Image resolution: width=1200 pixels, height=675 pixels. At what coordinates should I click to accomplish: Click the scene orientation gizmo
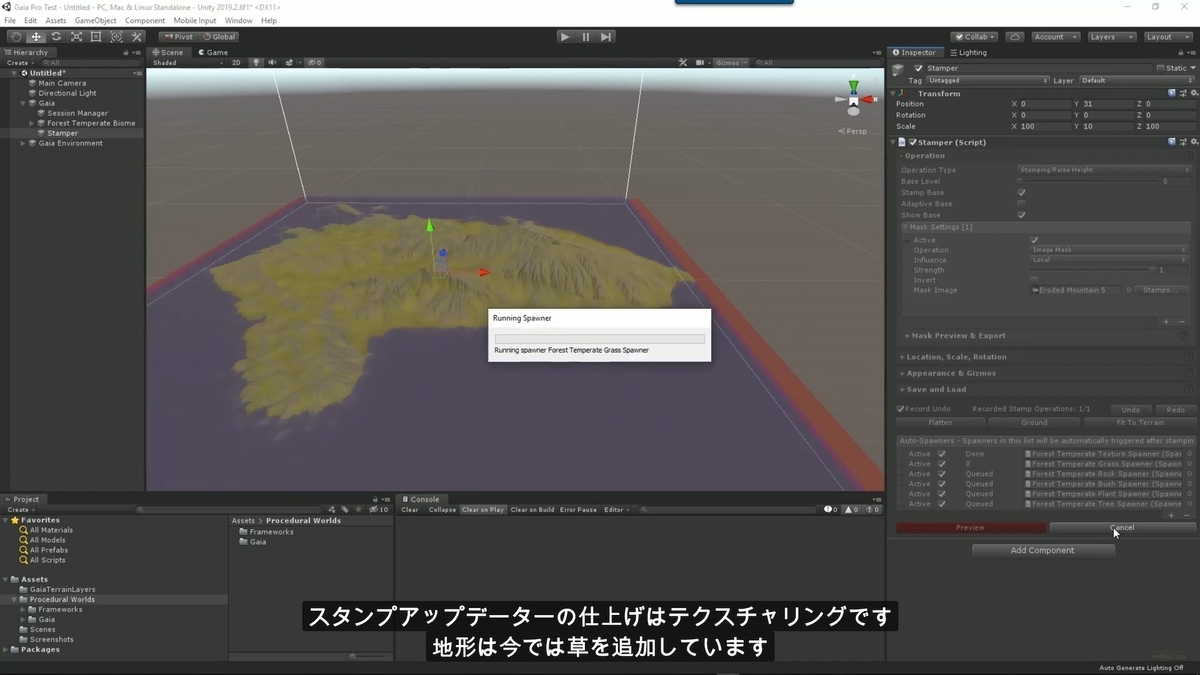pos(853,100)
